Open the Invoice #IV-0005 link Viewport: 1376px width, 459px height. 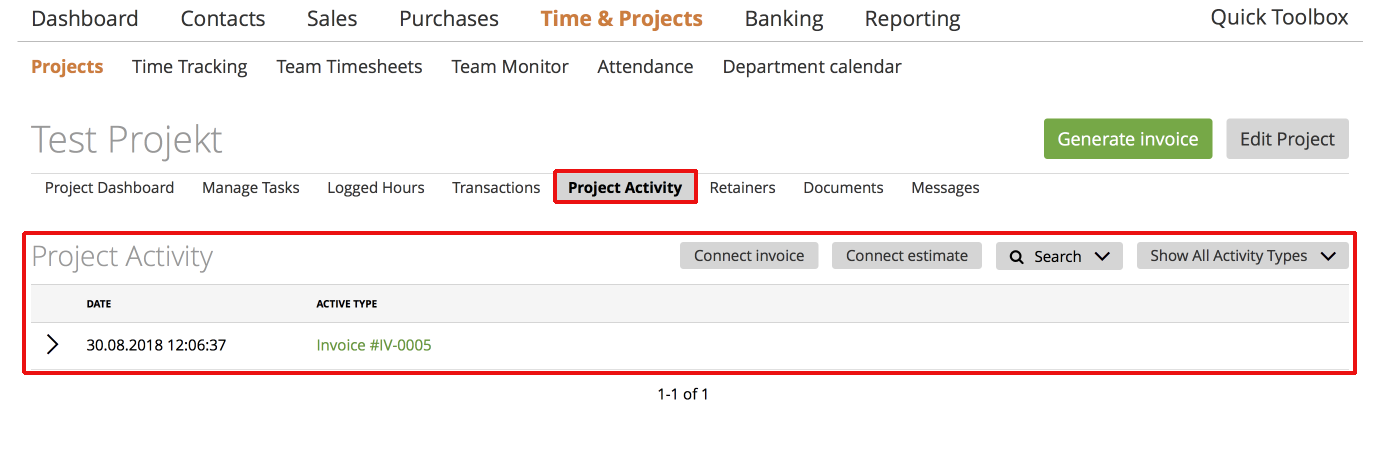(x=374, y=345)
